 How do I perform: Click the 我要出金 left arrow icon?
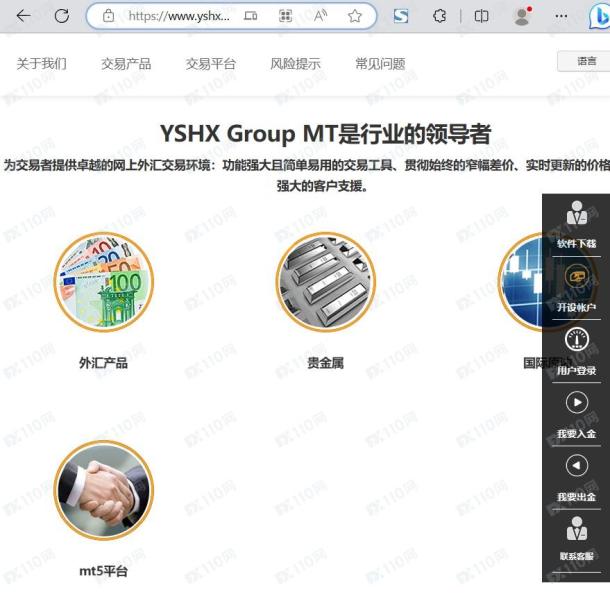pyautogui.click(x=577, y=466)
